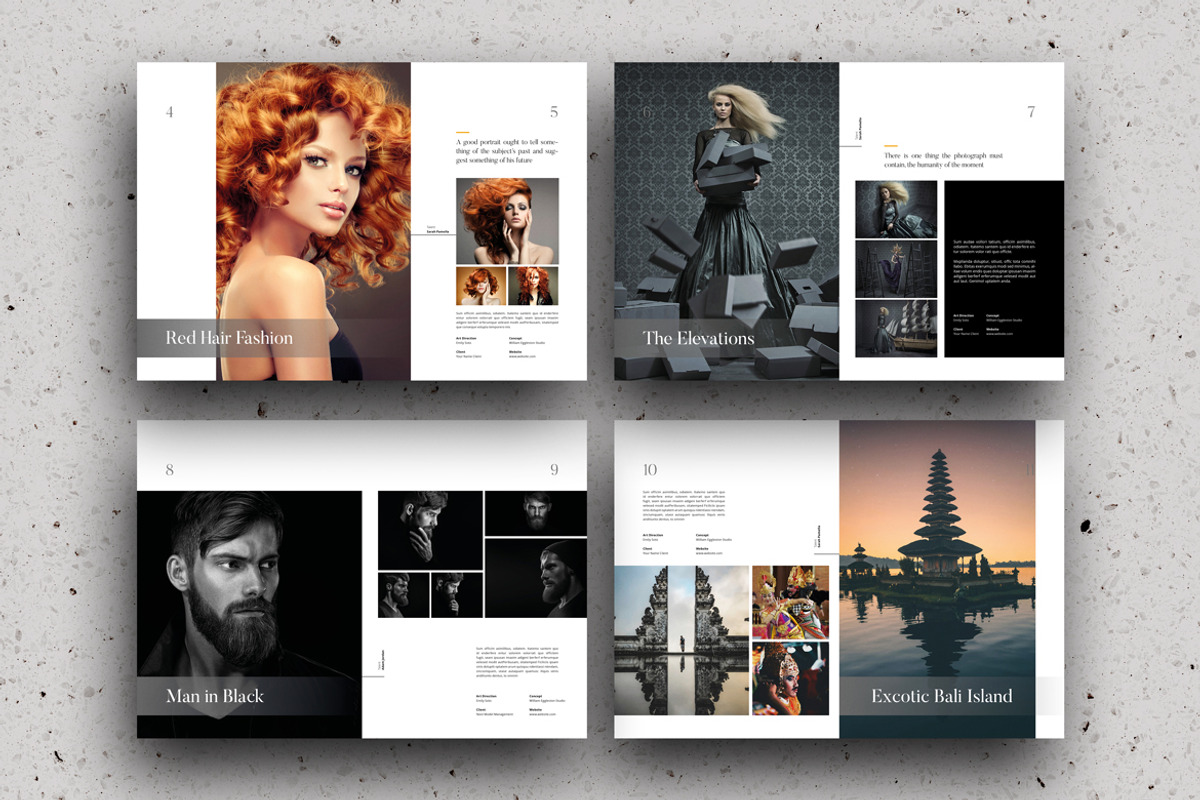Click the body paragraph on page 9
The height and width of the screenshot is (800, 1200).
pos(518,663)
